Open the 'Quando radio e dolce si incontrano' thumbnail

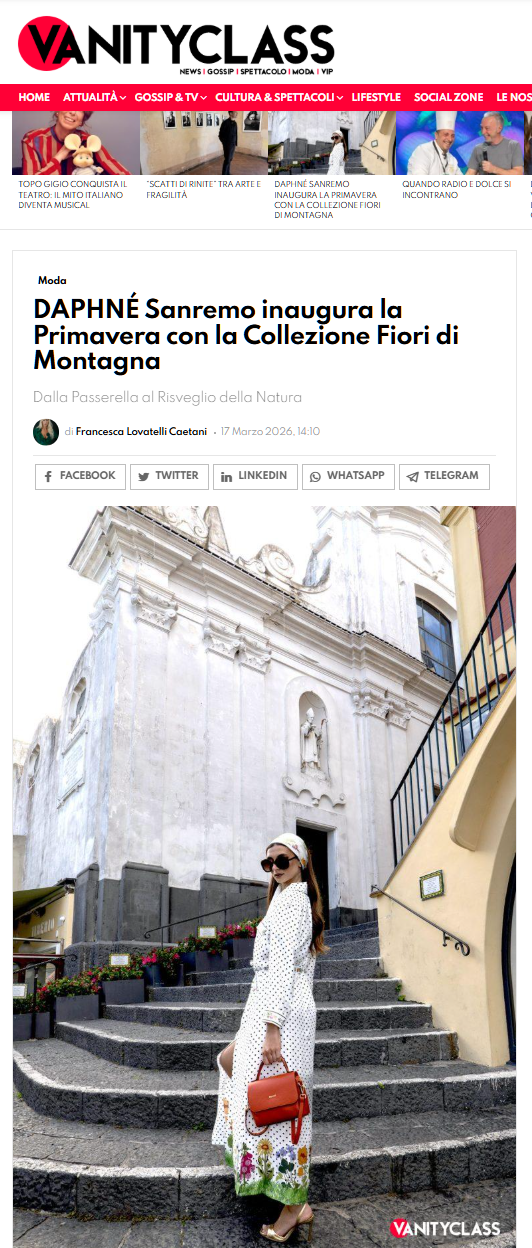tap(460, 143)
